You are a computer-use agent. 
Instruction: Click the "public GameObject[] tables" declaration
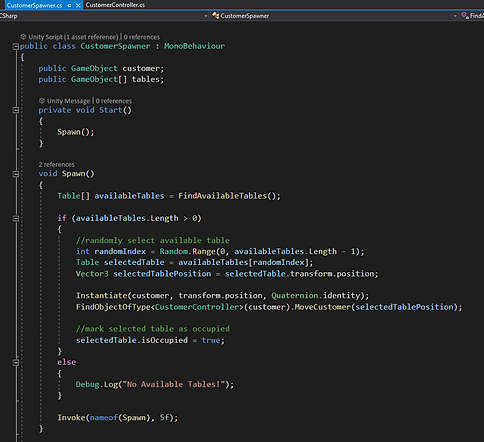[x=101, y=79]
